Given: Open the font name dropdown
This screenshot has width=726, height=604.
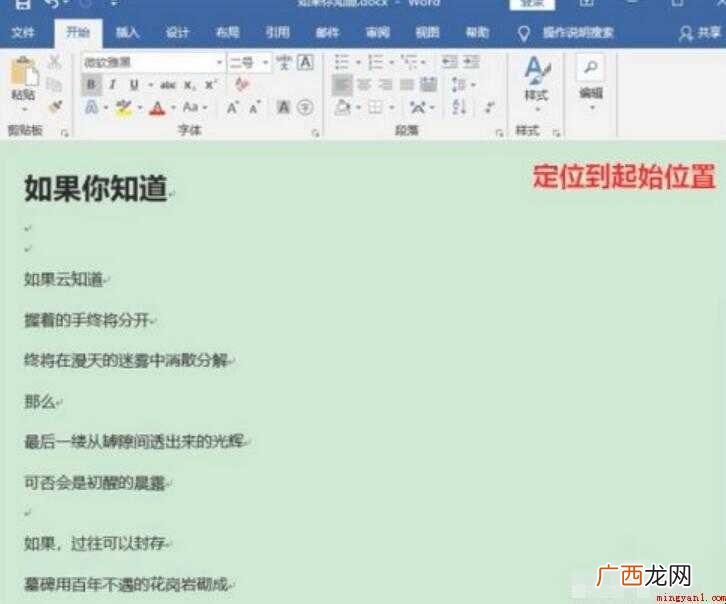Looking at the screenshot, I should click(219, 62).
